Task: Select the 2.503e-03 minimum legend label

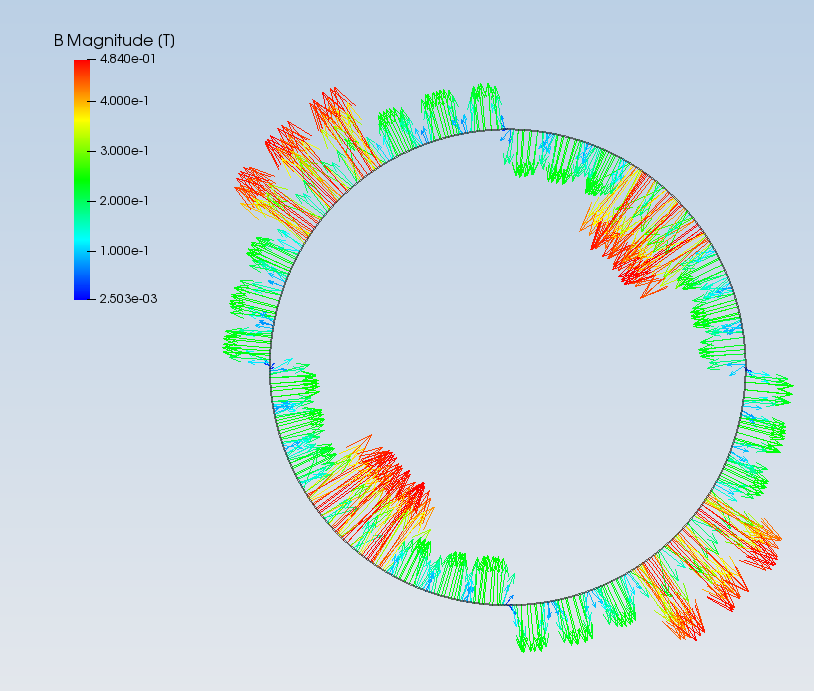Action: click(x=126, y=299)
